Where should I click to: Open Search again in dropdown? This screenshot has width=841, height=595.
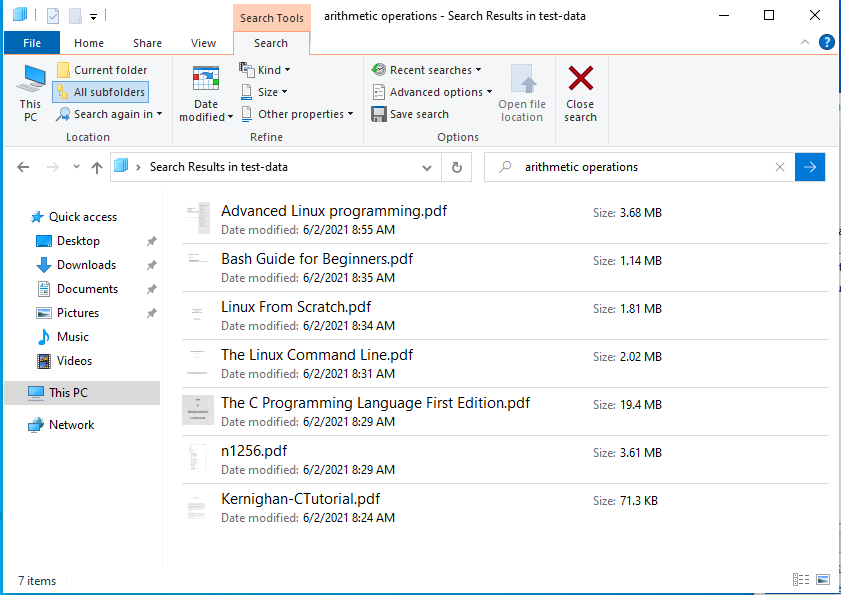(109, 114)
